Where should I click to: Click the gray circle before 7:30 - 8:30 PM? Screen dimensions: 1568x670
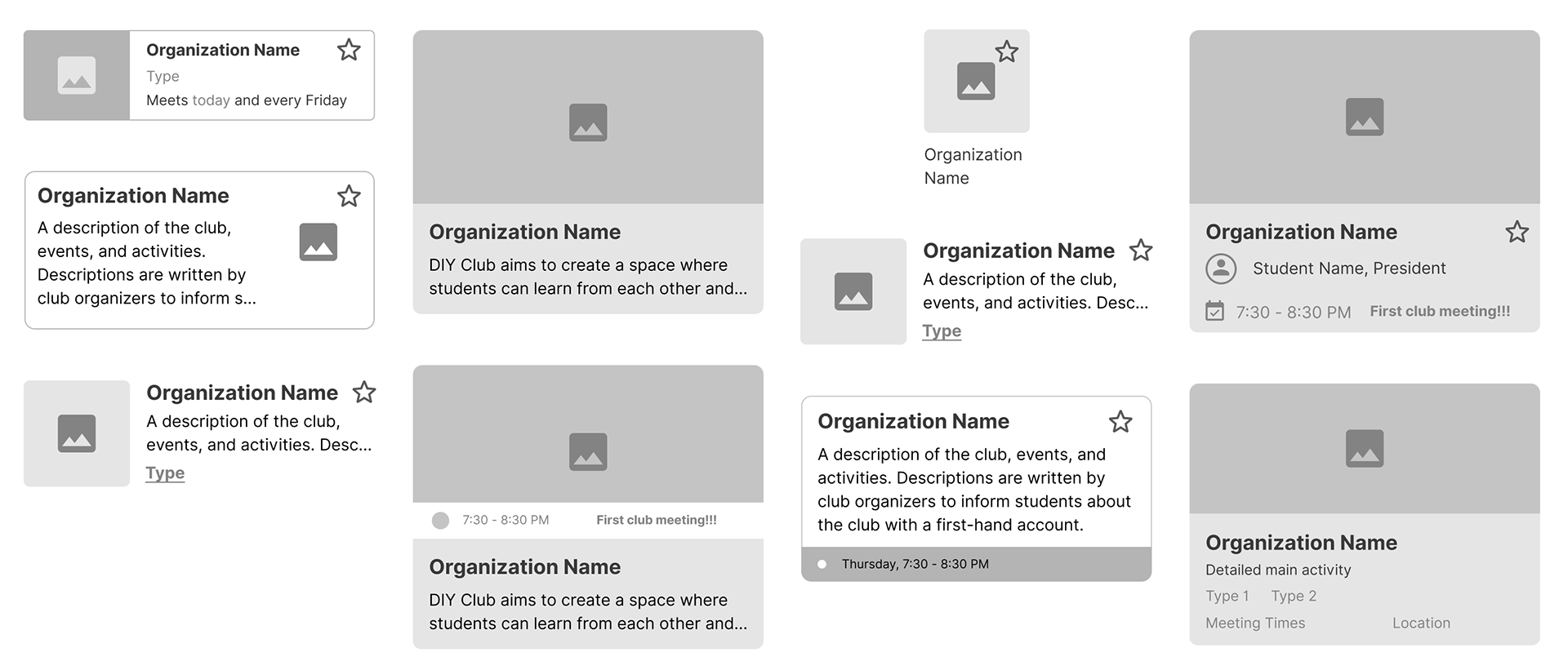(x=441, y=521)
